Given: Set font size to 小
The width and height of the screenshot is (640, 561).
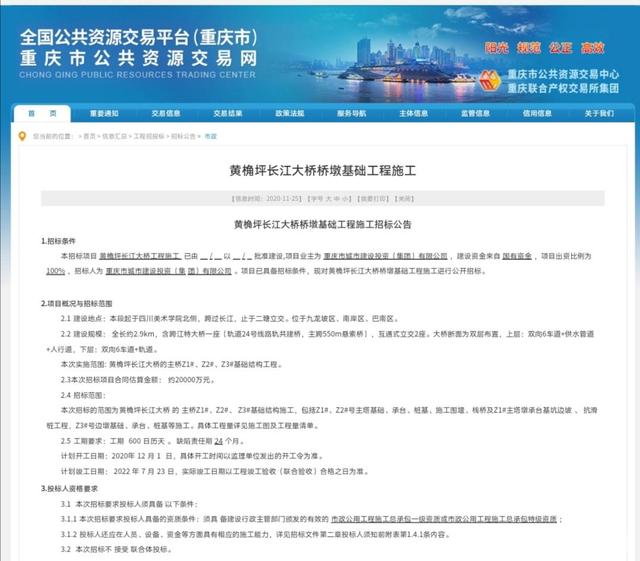Looking at the screenshot, I should [345, 199].
